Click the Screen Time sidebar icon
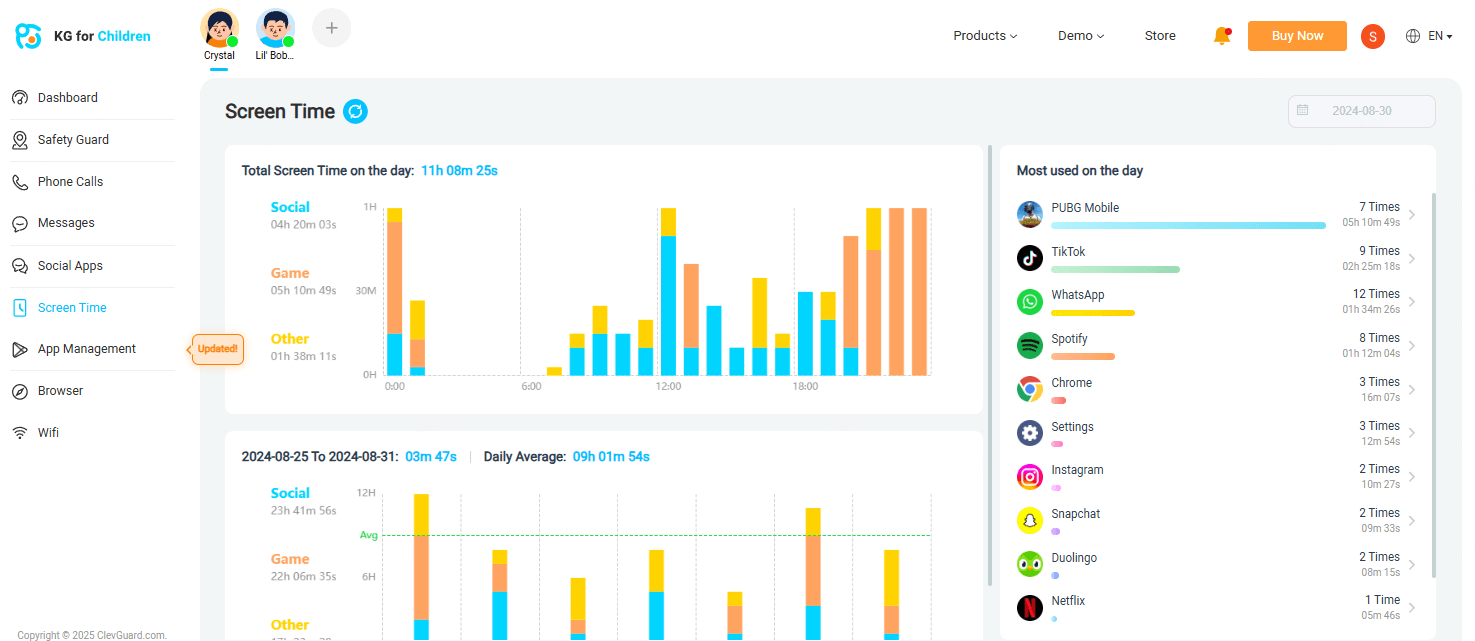The width and height of the screenshot is (1475, 641). pyautogui.click(x=19, y=308)
